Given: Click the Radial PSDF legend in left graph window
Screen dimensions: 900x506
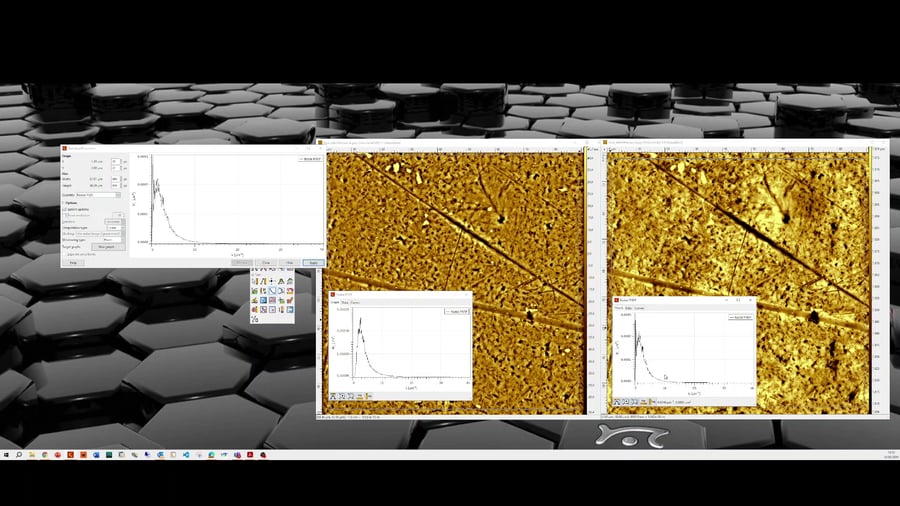Looking at the screenshot, I should 457,312.
